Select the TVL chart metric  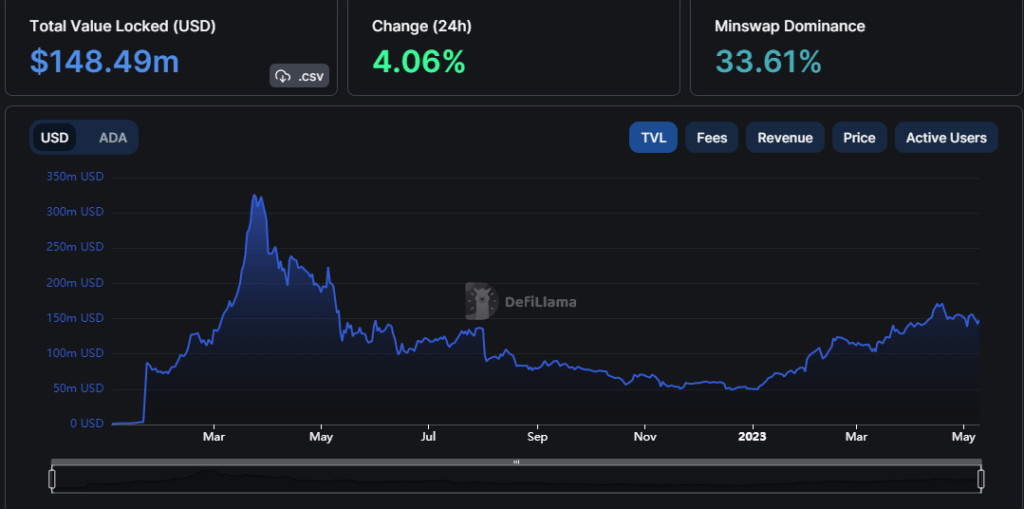(x=653, y=138)
